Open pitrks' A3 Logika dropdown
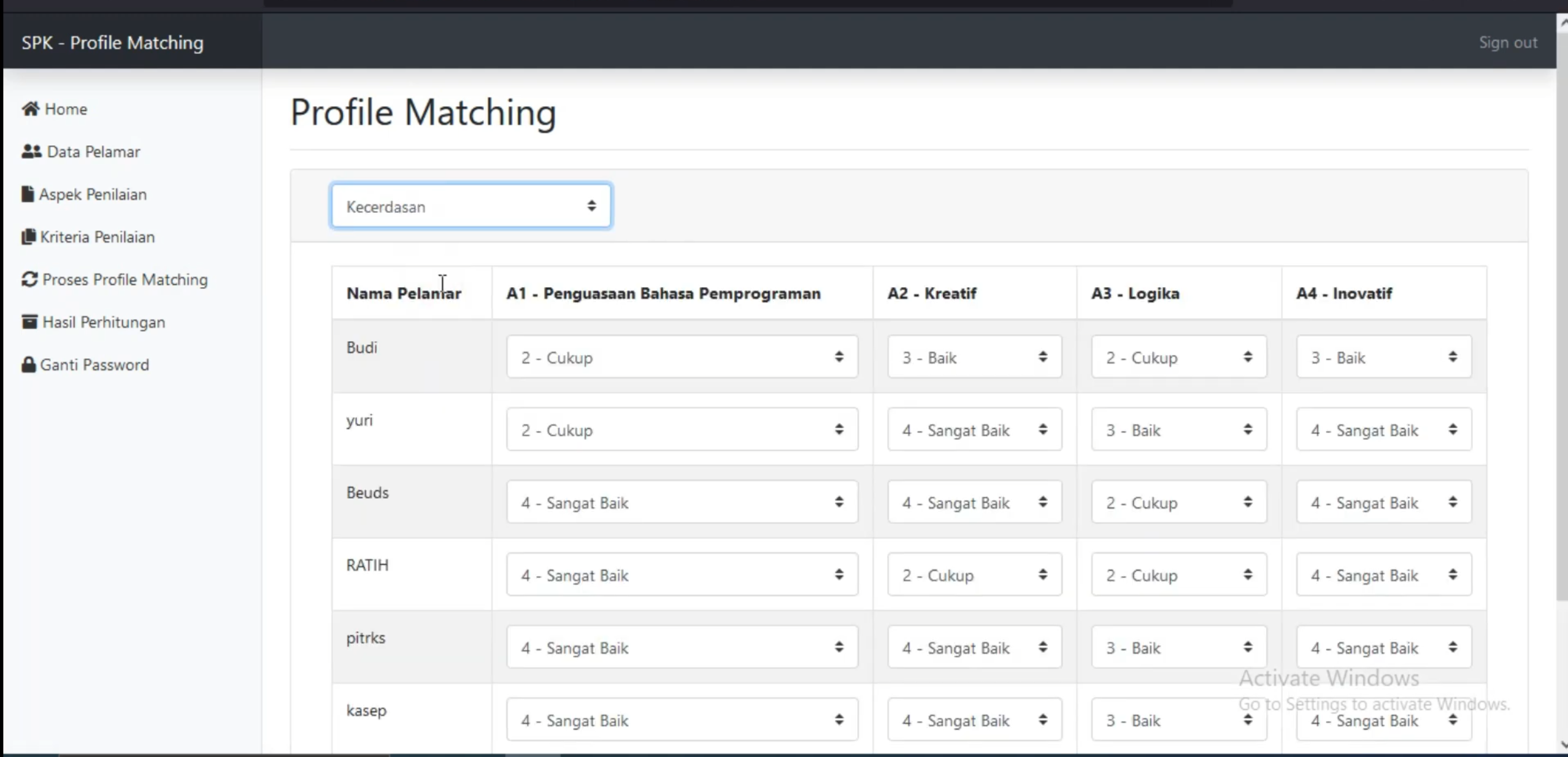 pos(1178,647)
